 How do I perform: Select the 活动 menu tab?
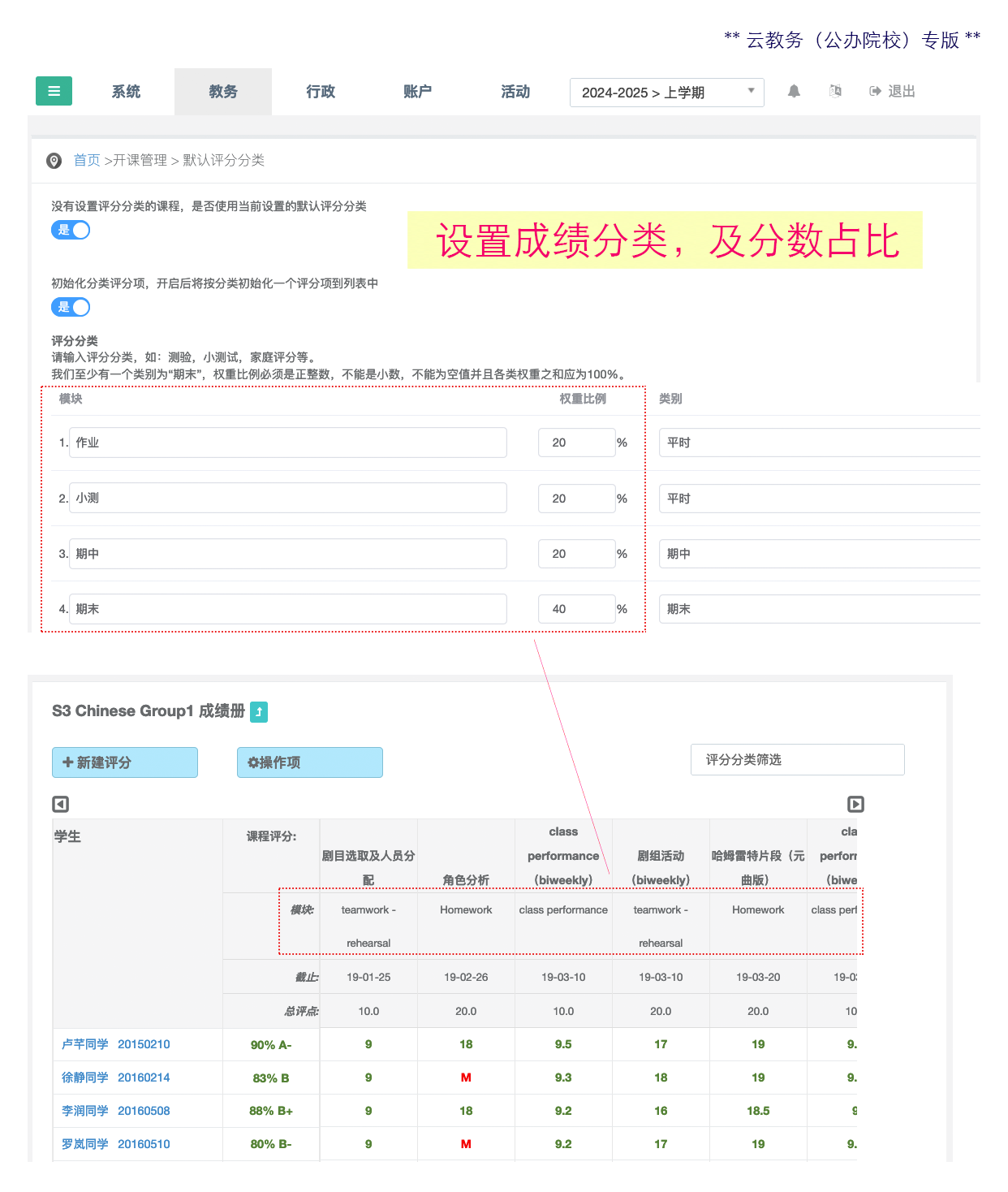point(515,92)
